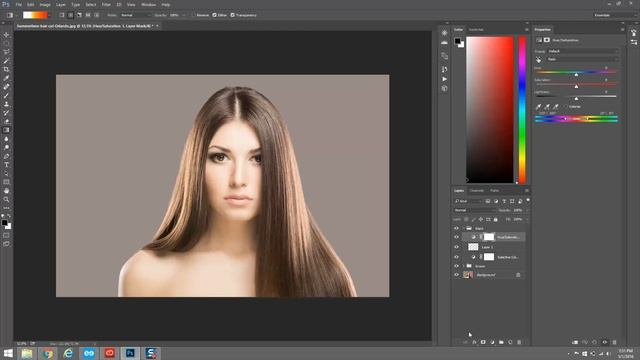Select the Clone Stamp tool
This screenshot has width=640, height=360.
[6, 104]
